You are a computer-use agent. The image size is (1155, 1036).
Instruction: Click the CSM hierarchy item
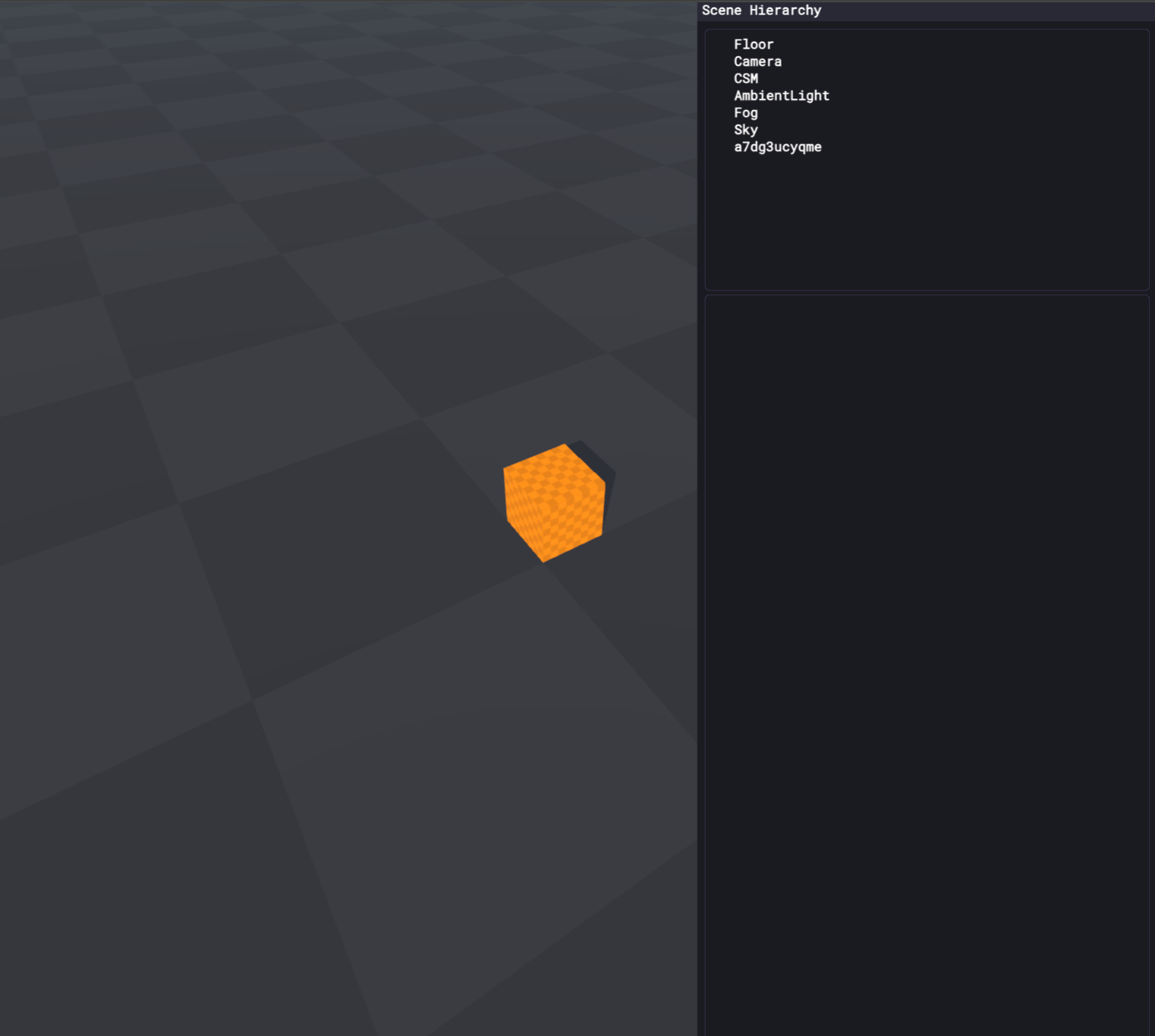pyautogui.click(x=745, y=79)
